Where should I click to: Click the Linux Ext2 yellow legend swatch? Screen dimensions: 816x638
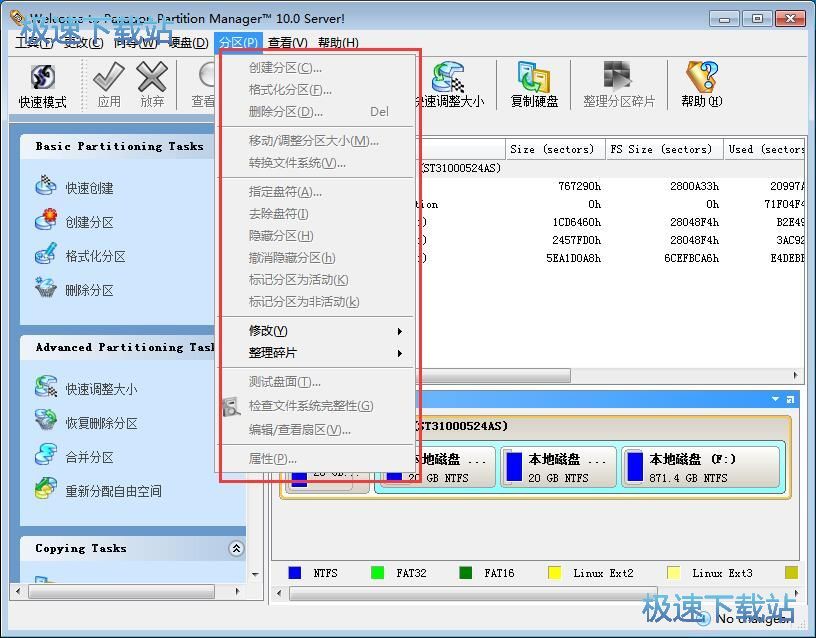click(x=555, y=572)
